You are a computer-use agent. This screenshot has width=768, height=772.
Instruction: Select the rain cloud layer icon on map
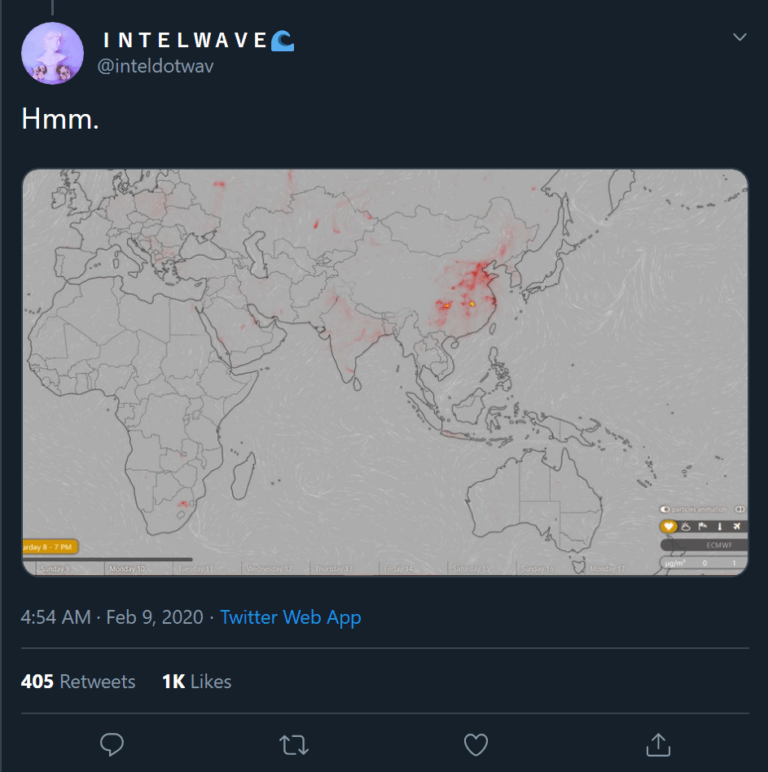[x=686, y=526]
